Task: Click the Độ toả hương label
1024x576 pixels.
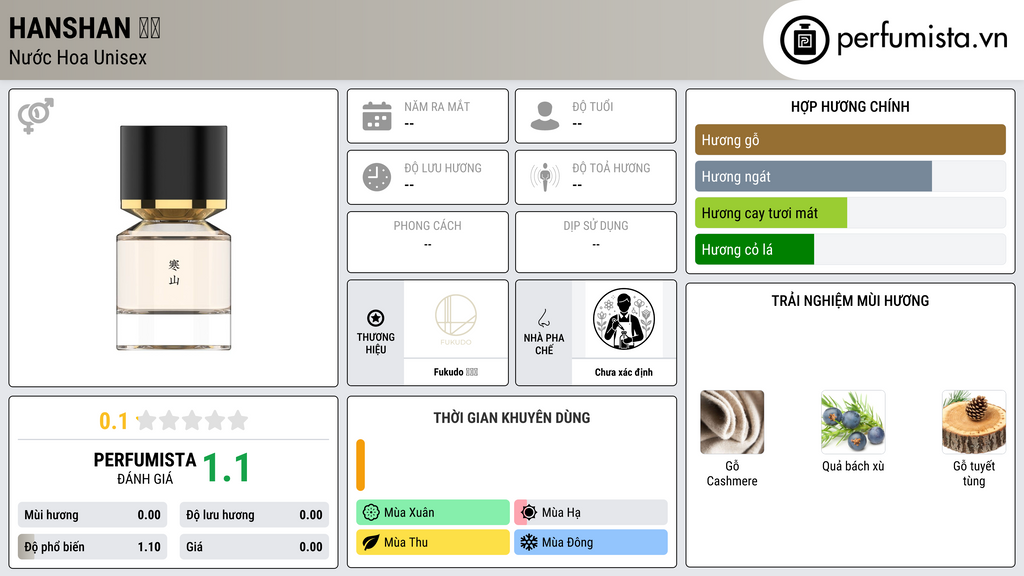Action: [611, 168]
